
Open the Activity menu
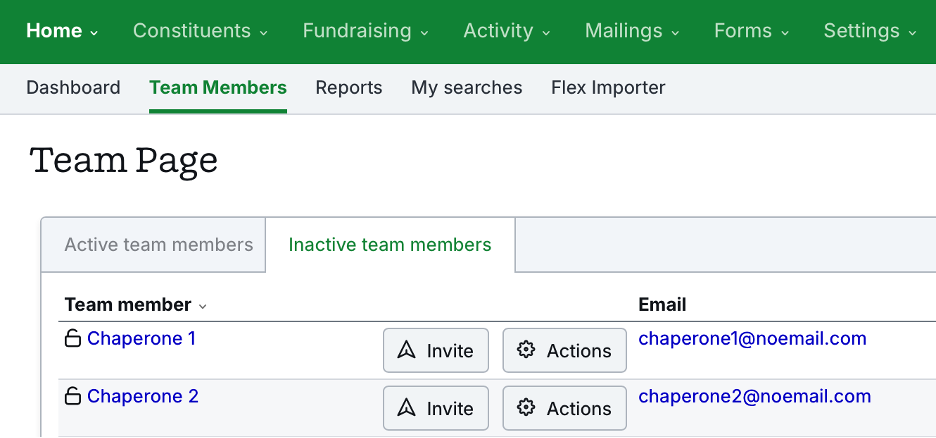[x=506, y=31]
